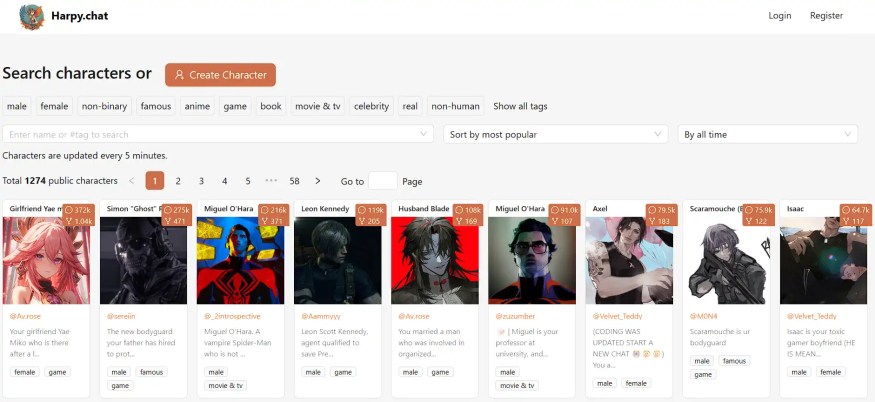Click the female tag on Isaac card
Image resolution: width=875 pixels, height=402 pixels.
pos(830,372)
